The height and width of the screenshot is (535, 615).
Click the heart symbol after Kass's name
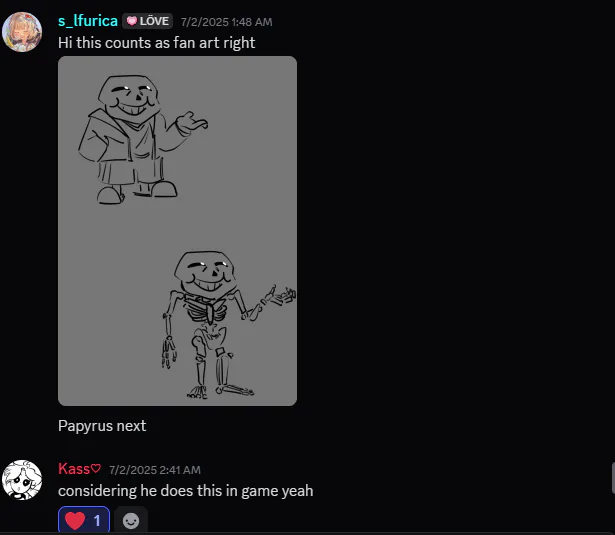pyautogui.click(x=96, y=469)
